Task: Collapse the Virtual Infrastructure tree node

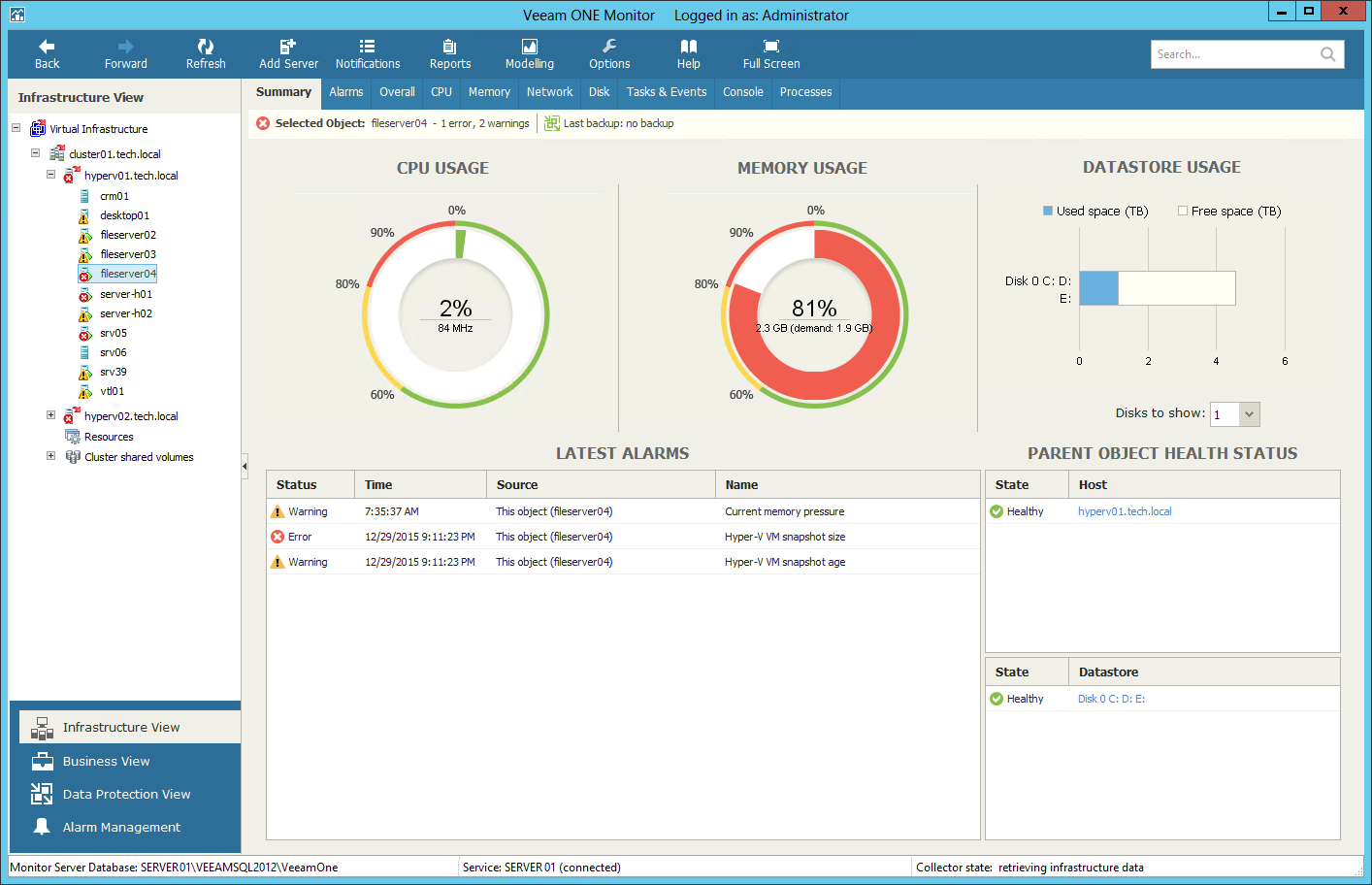Action: (16, 128)
